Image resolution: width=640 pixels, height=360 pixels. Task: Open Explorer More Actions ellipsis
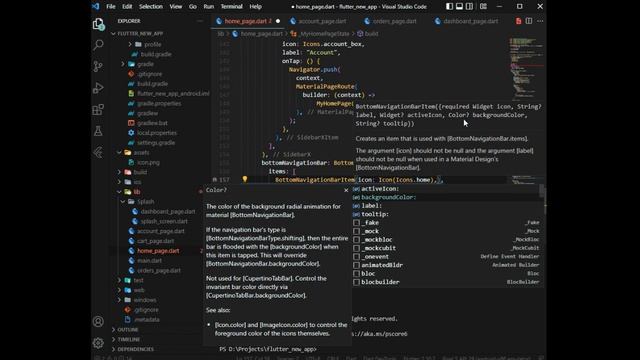click(200, 21)
